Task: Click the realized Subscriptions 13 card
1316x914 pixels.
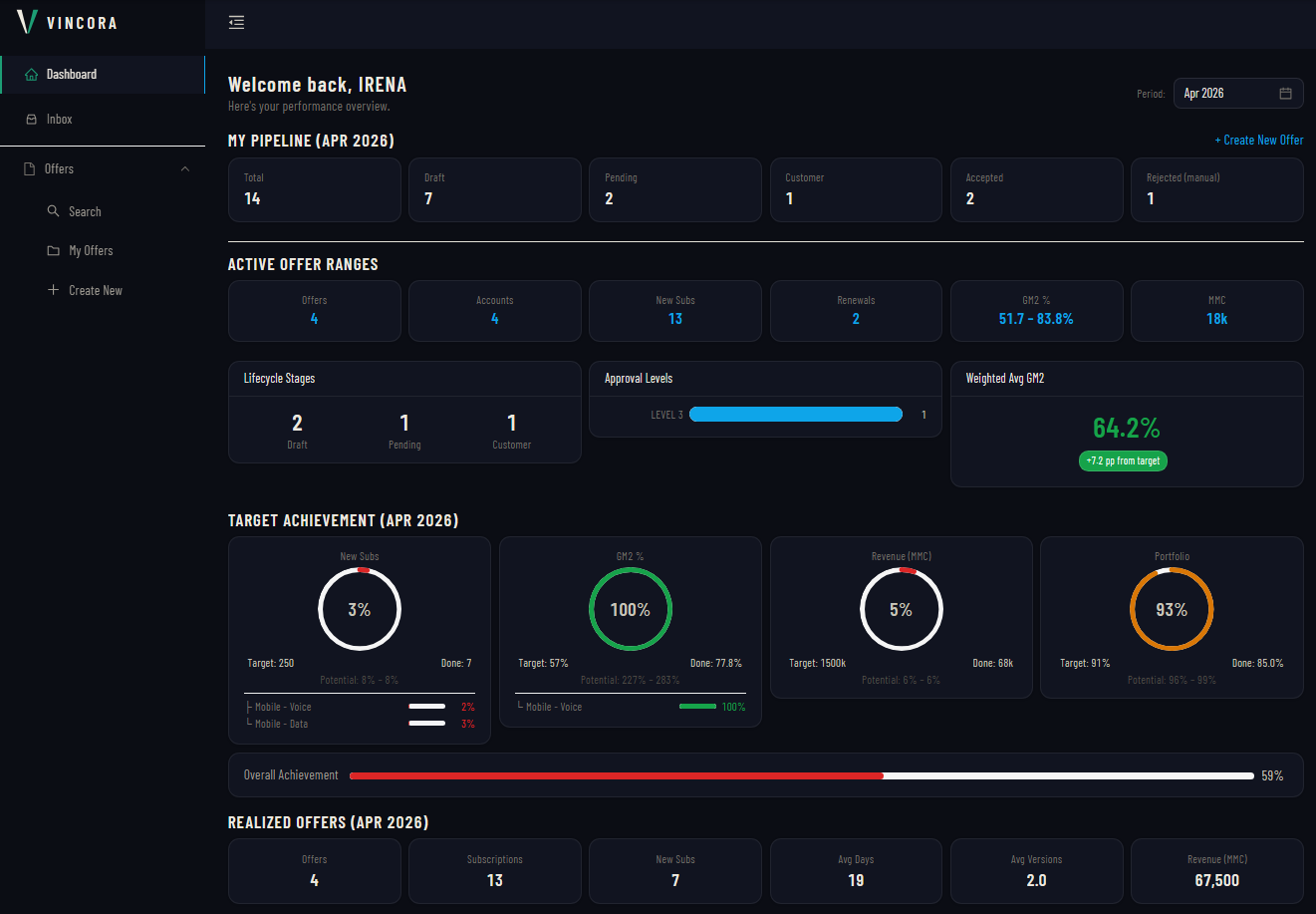Action: pos(495,871)
